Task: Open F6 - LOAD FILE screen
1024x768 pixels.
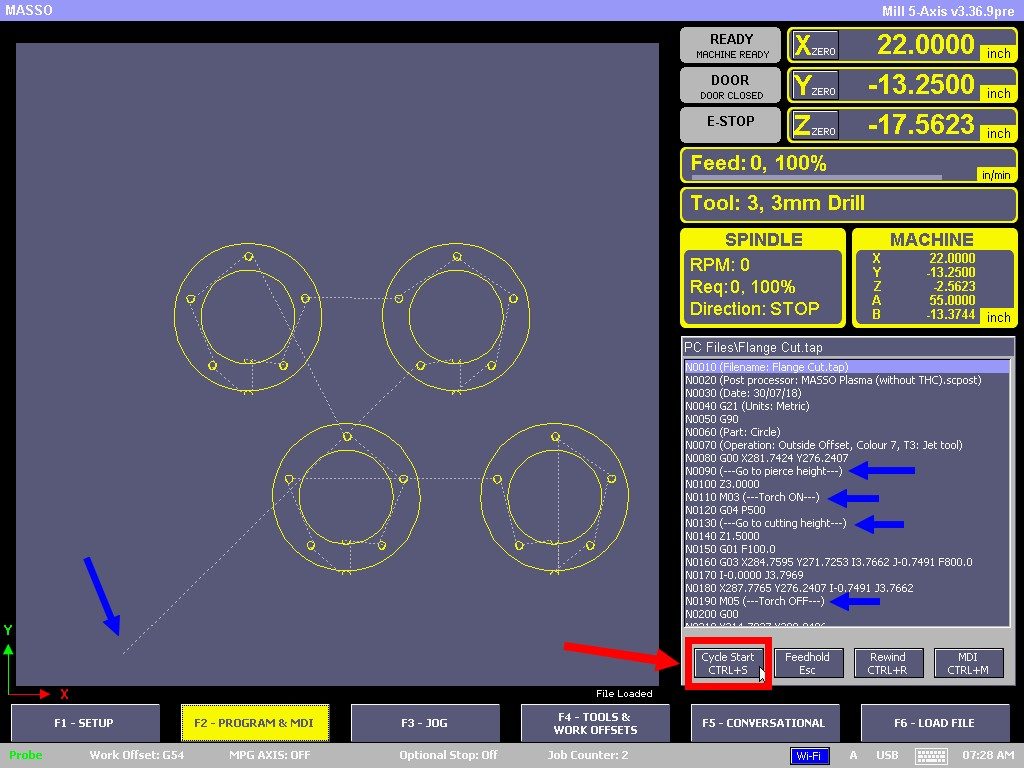Action: click(x=935, y=723)
